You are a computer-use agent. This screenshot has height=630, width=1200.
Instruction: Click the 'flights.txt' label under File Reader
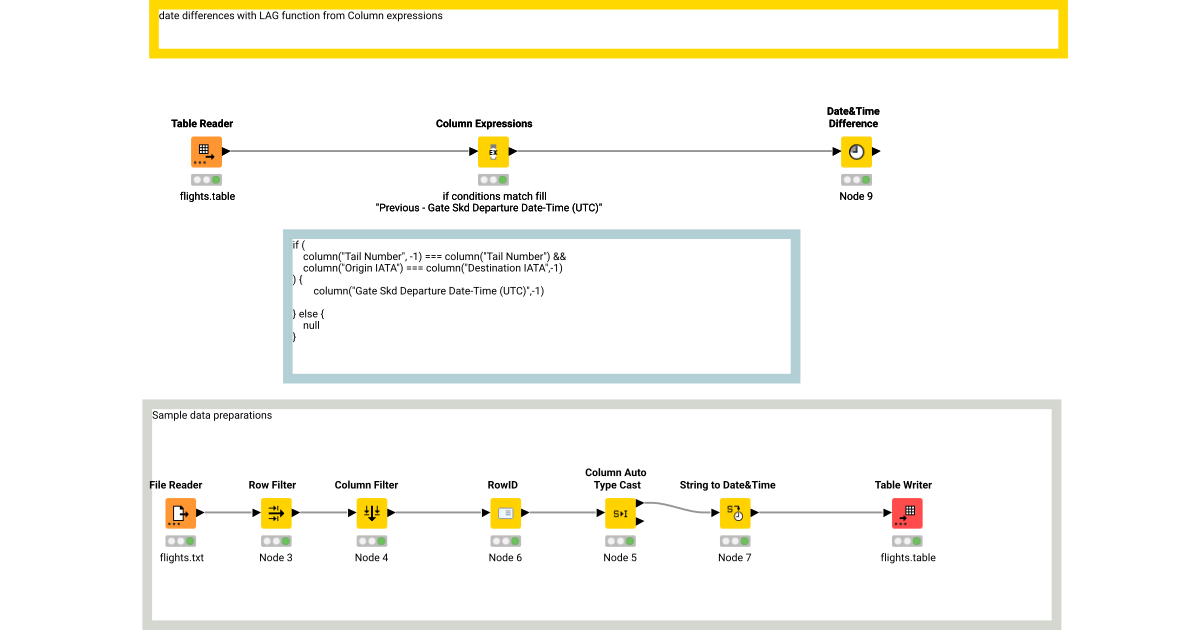[x=181, y=557]
